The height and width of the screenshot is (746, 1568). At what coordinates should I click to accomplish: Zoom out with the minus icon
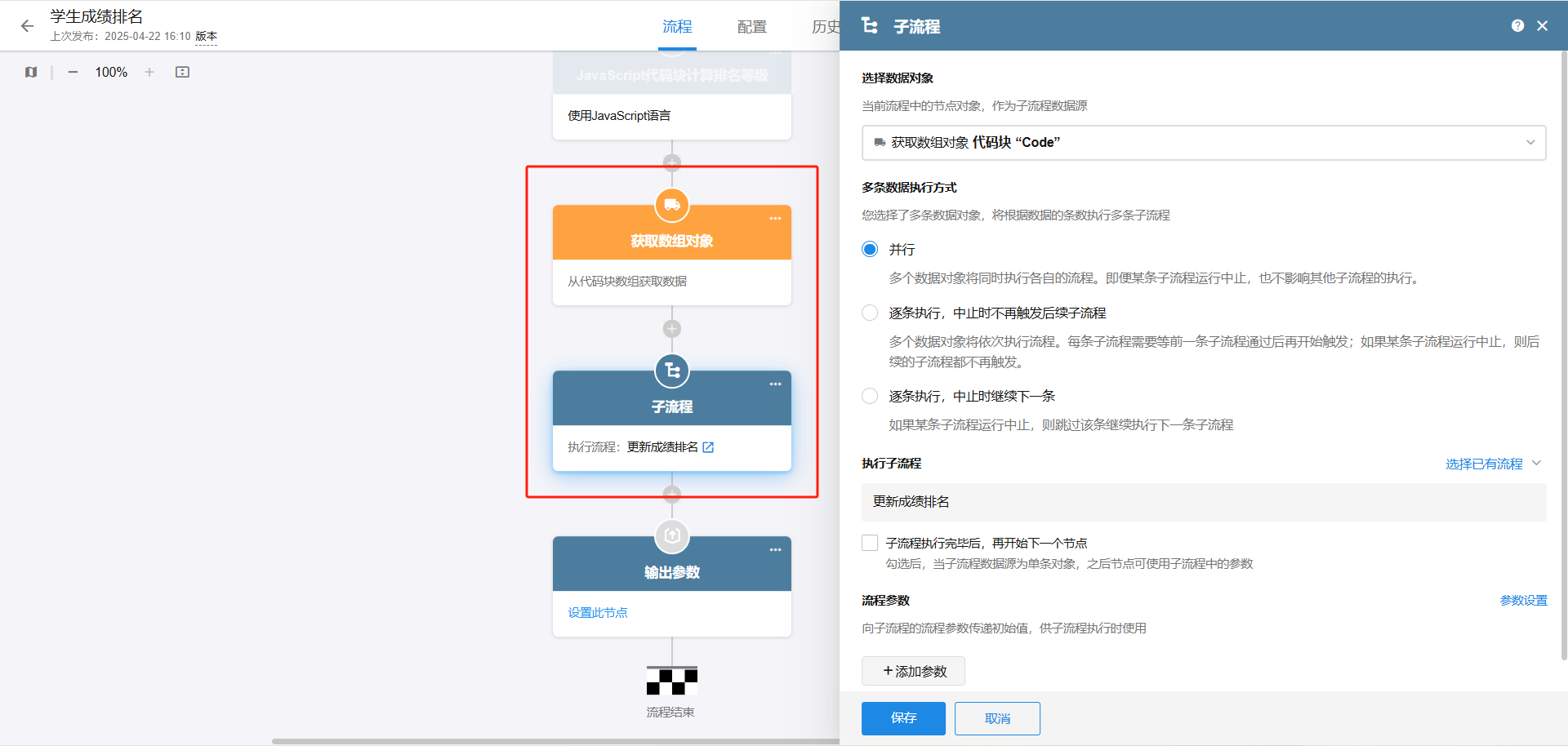click(73, 73)
